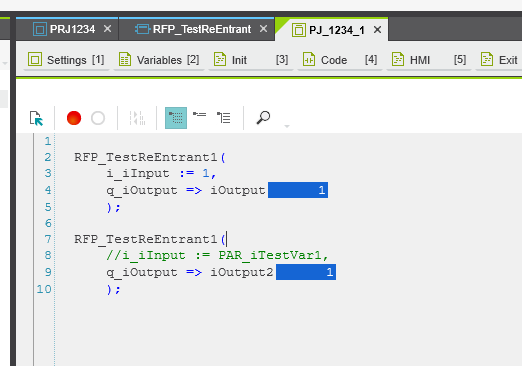Viewport: 522px width, 366px height.
Task: Click the commented PAR_iTestVar1 text
Action: click(270, 256)
